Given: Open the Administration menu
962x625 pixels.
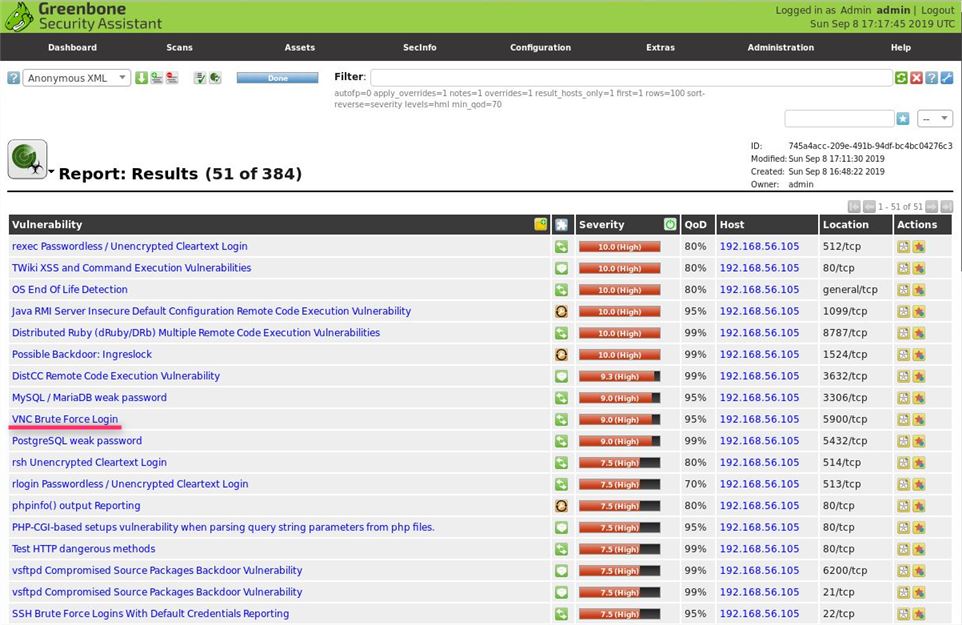Looking at the screenshot, I should (780, 47).
